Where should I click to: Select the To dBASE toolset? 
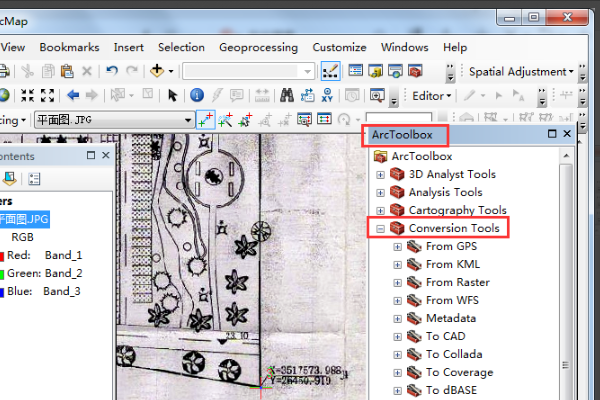point(452,390)
